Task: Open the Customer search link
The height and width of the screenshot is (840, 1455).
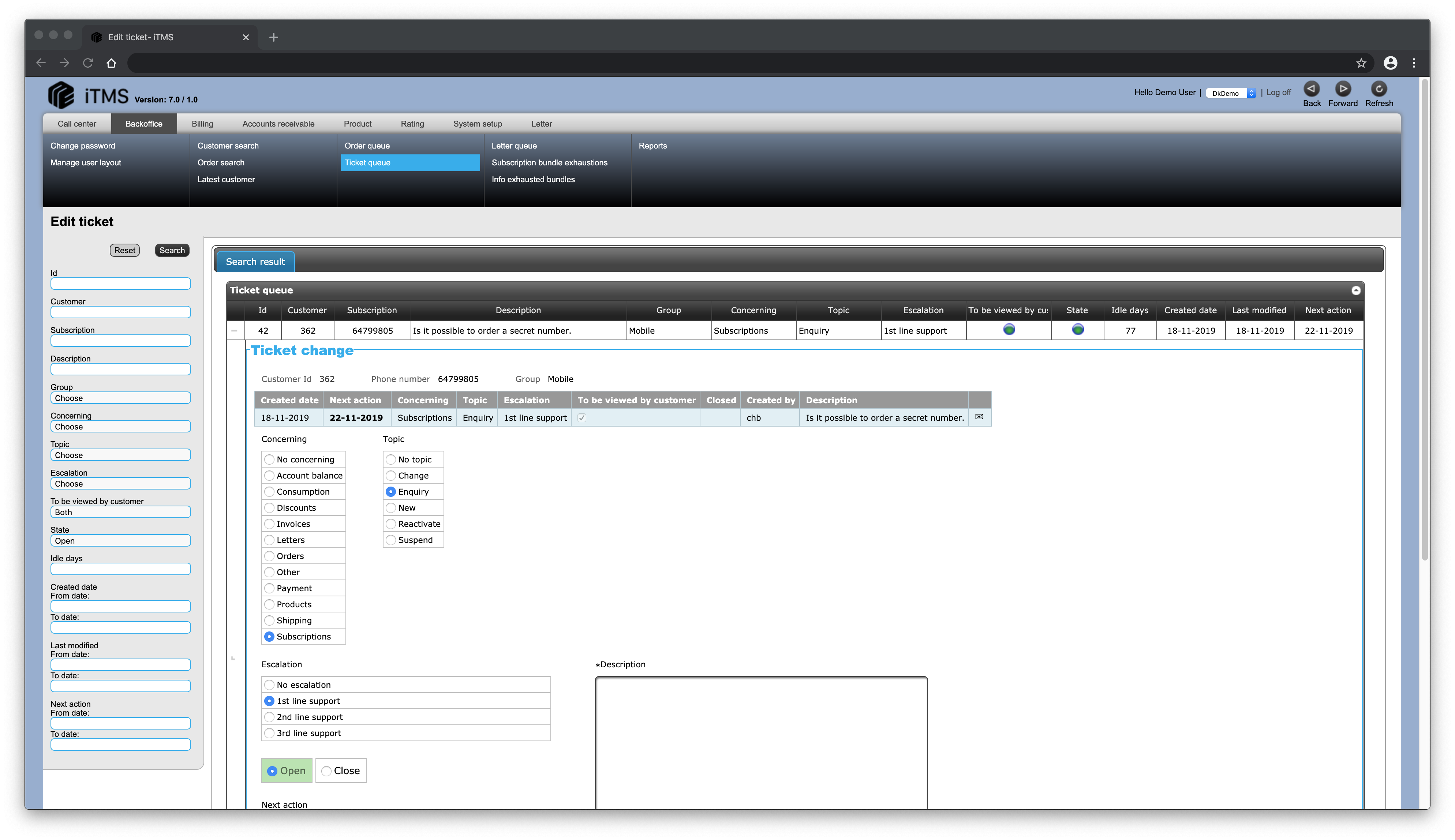Action: click(x=228, y=146)
